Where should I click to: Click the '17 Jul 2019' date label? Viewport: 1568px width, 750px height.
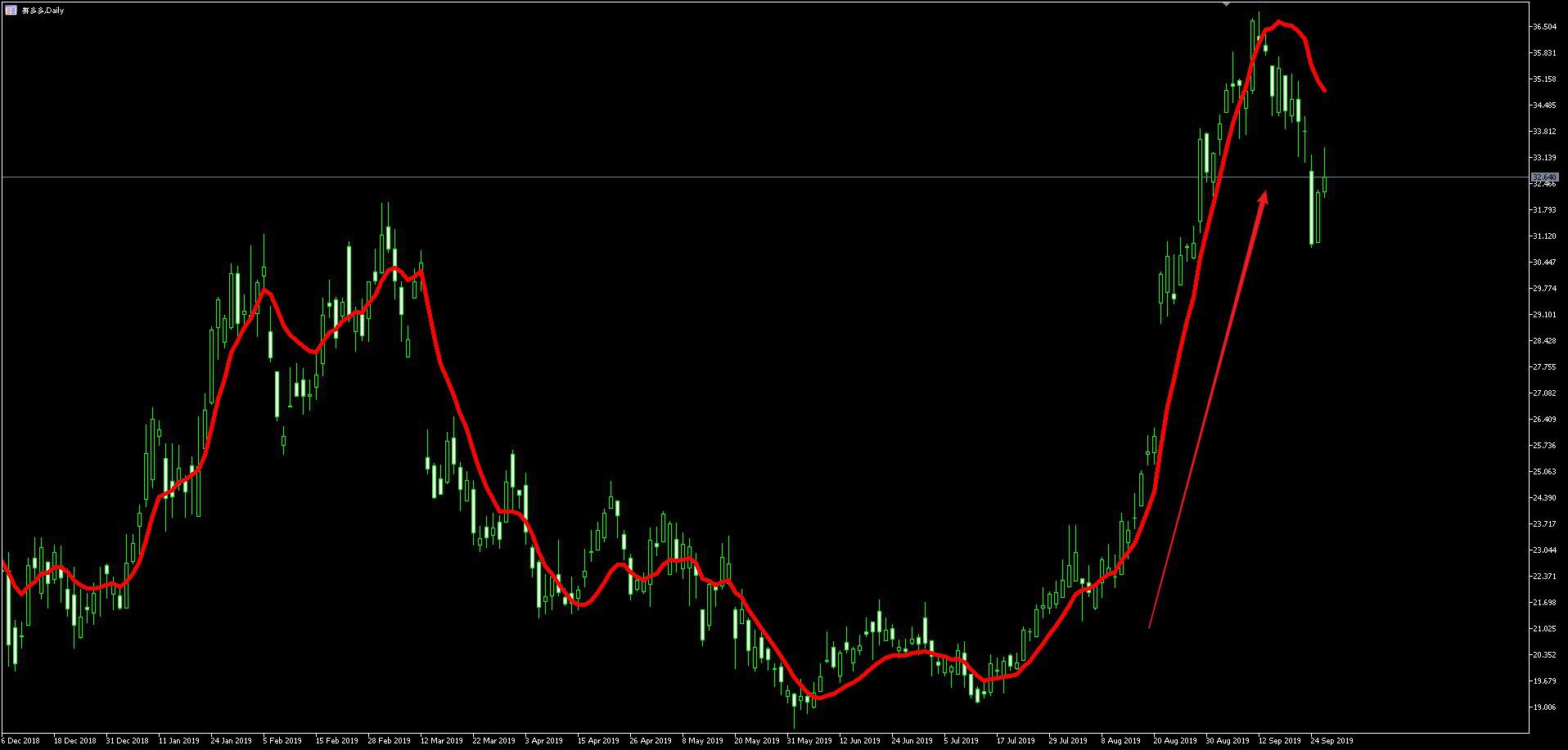pyautogui.click(x=1016, y=741)
